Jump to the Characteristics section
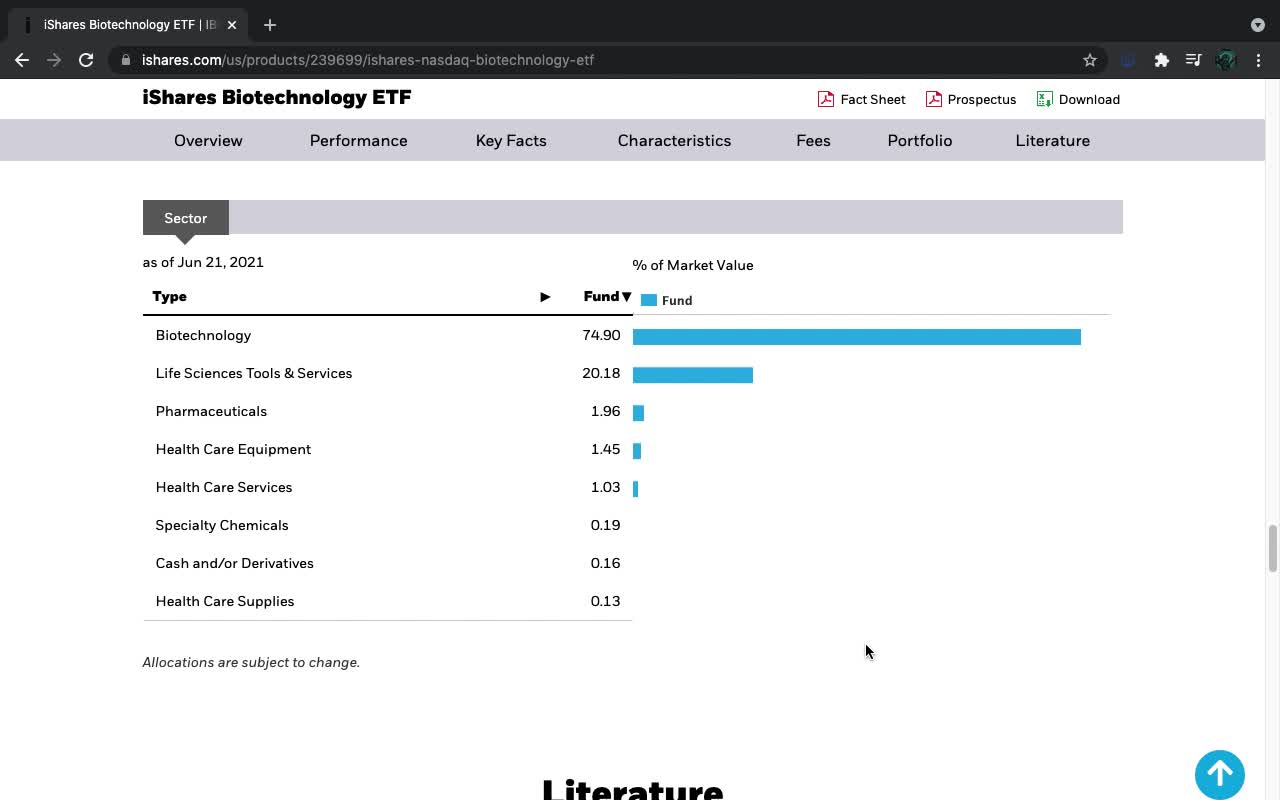 click(x=674, y=141)
